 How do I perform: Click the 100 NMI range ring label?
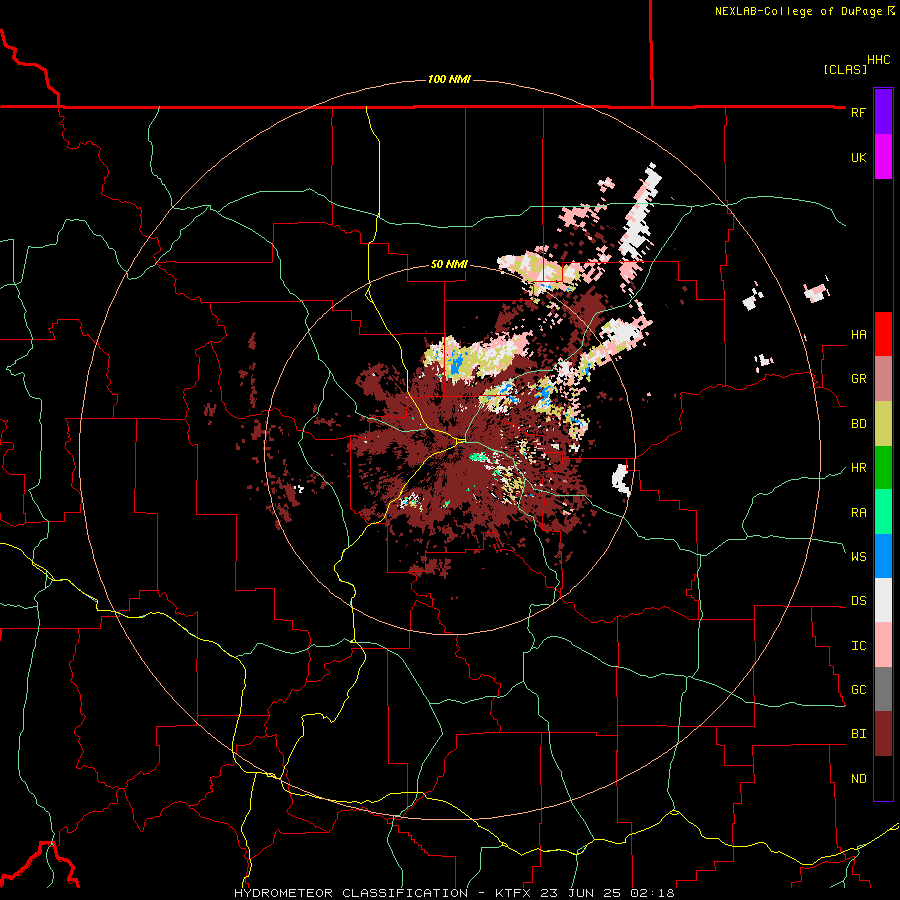(449, 79)
